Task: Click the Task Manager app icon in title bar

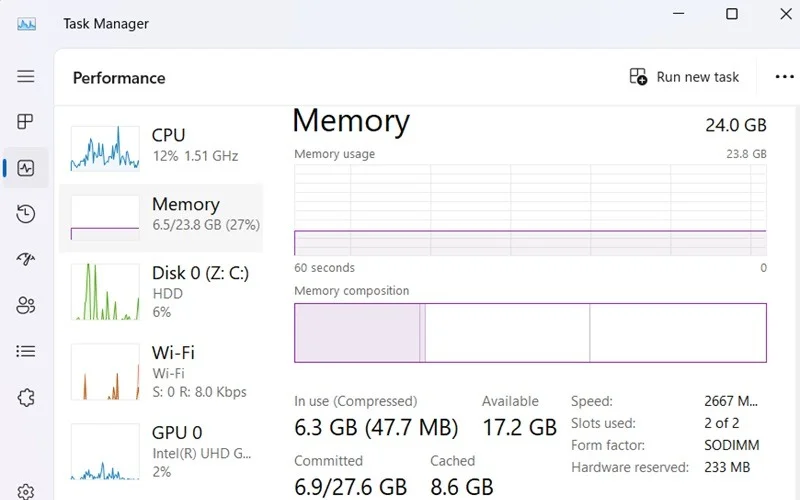Action: (26, 24)
